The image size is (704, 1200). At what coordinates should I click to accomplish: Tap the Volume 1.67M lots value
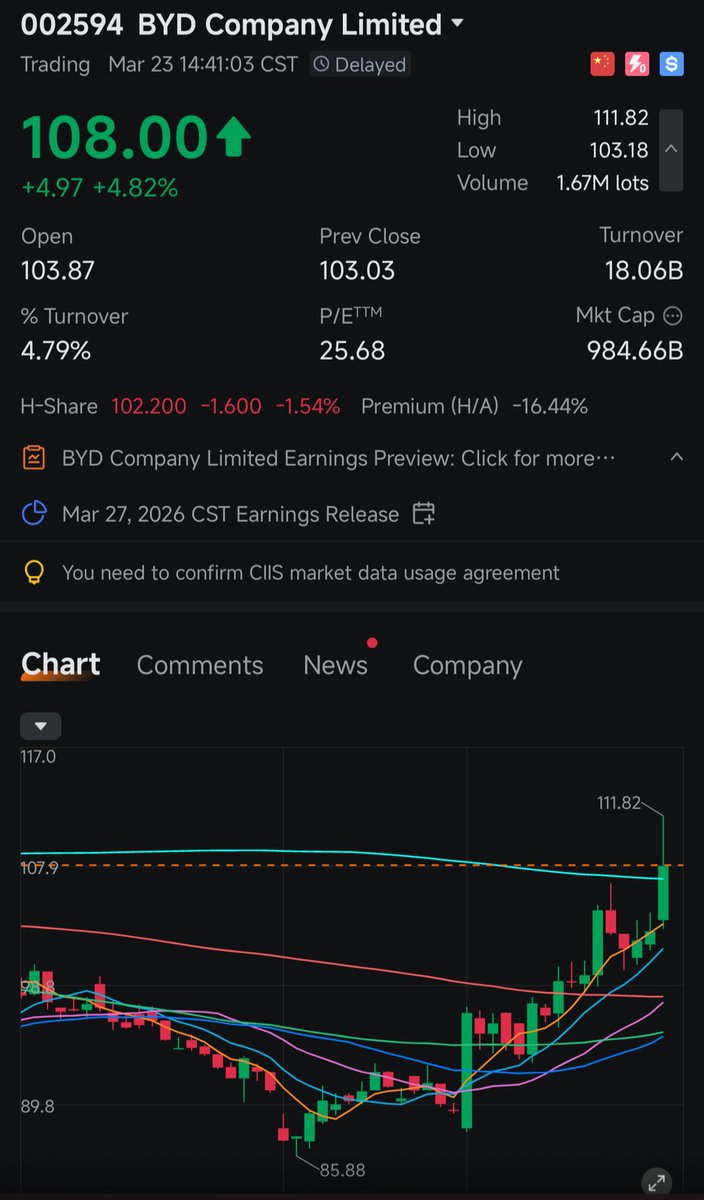click(x=603, y=183)
